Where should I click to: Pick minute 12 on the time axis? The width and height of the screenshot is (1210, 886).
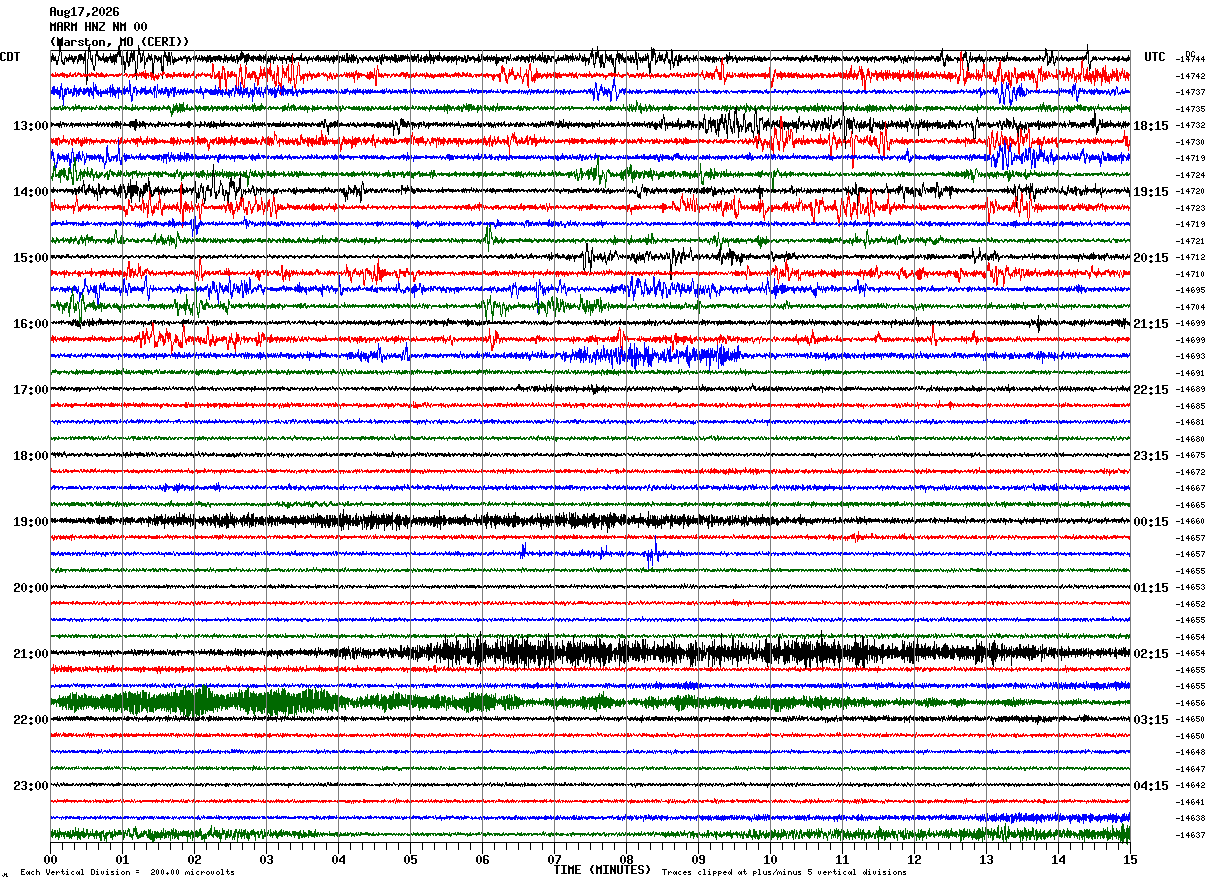coord(914,859)
